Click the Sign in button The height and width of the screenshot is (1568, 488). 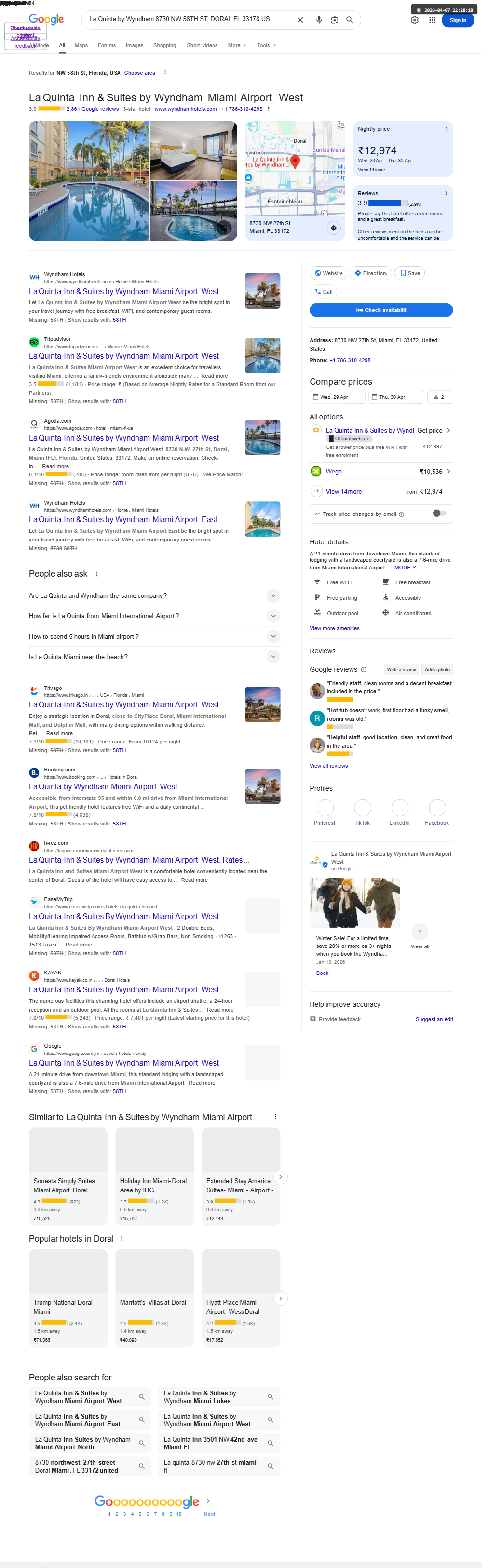[458, 20]
